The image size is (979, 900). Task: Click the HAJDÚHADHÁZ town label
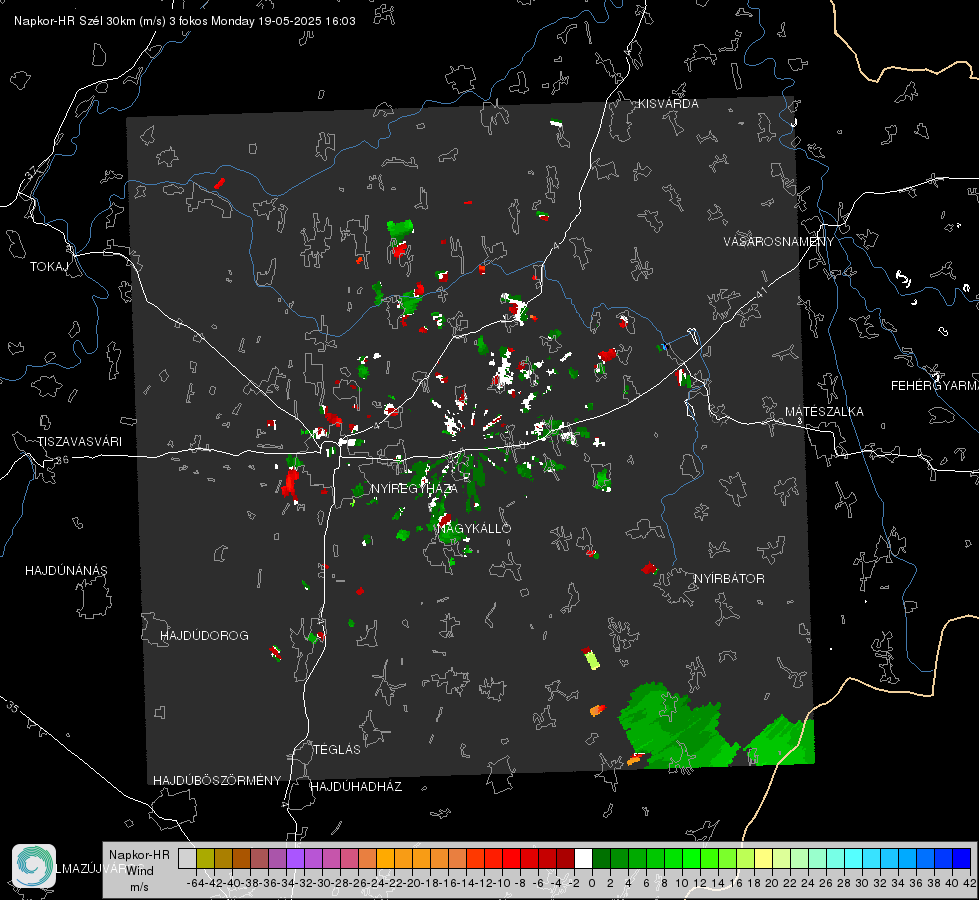click(x=356, y=787)
